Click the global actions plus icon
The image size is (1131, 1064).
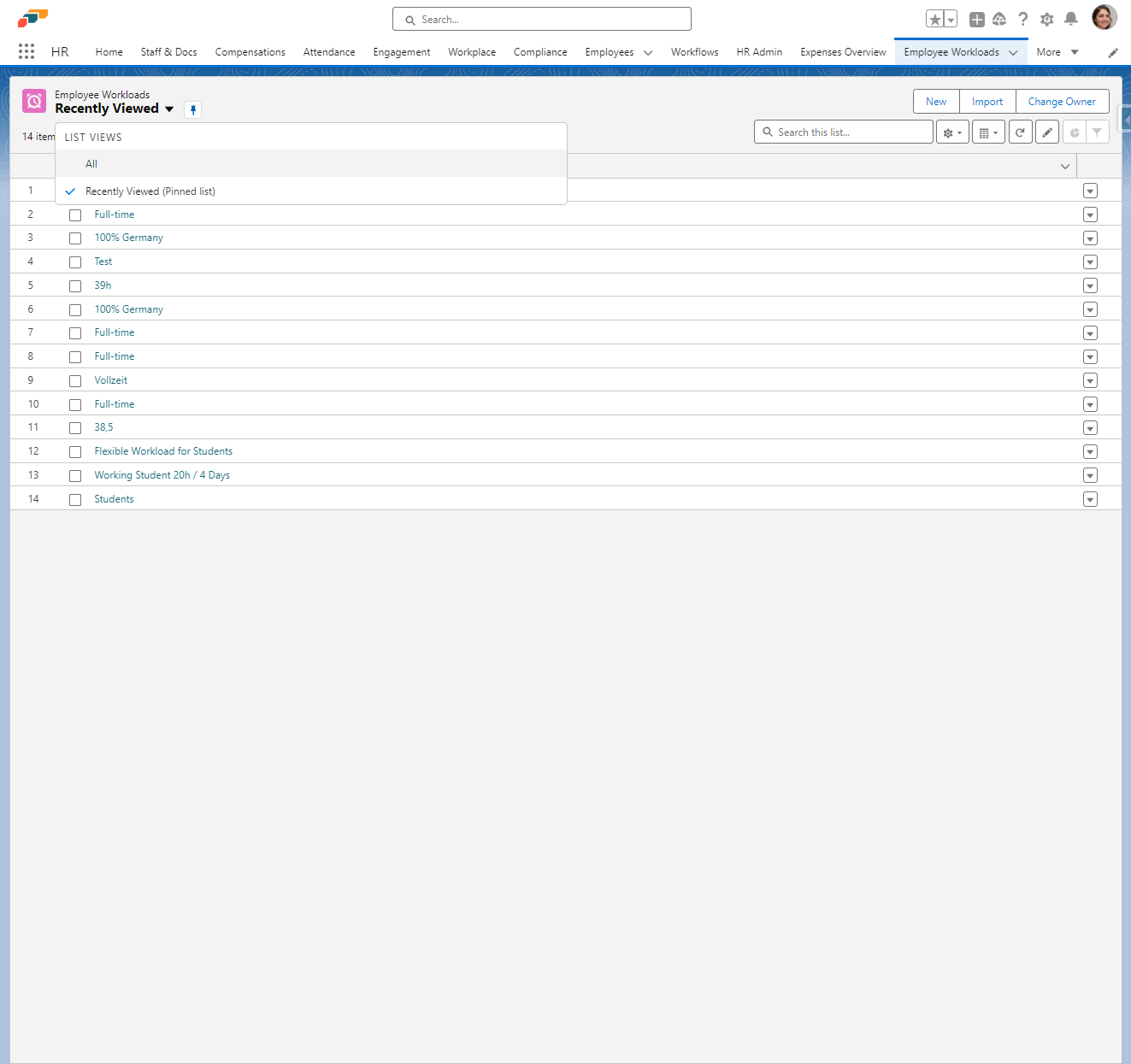(976, 19)
